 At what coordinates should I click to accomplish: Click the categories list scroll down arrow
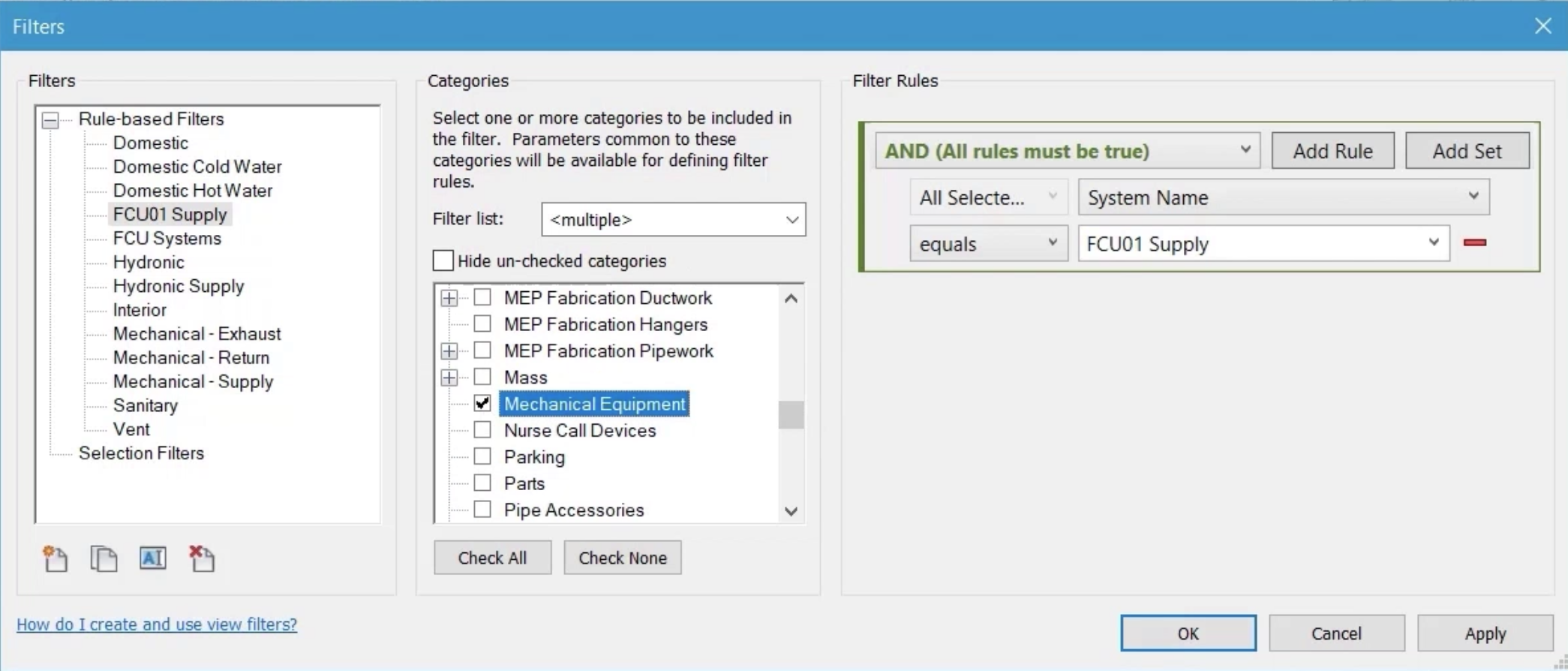coord(791,511)
